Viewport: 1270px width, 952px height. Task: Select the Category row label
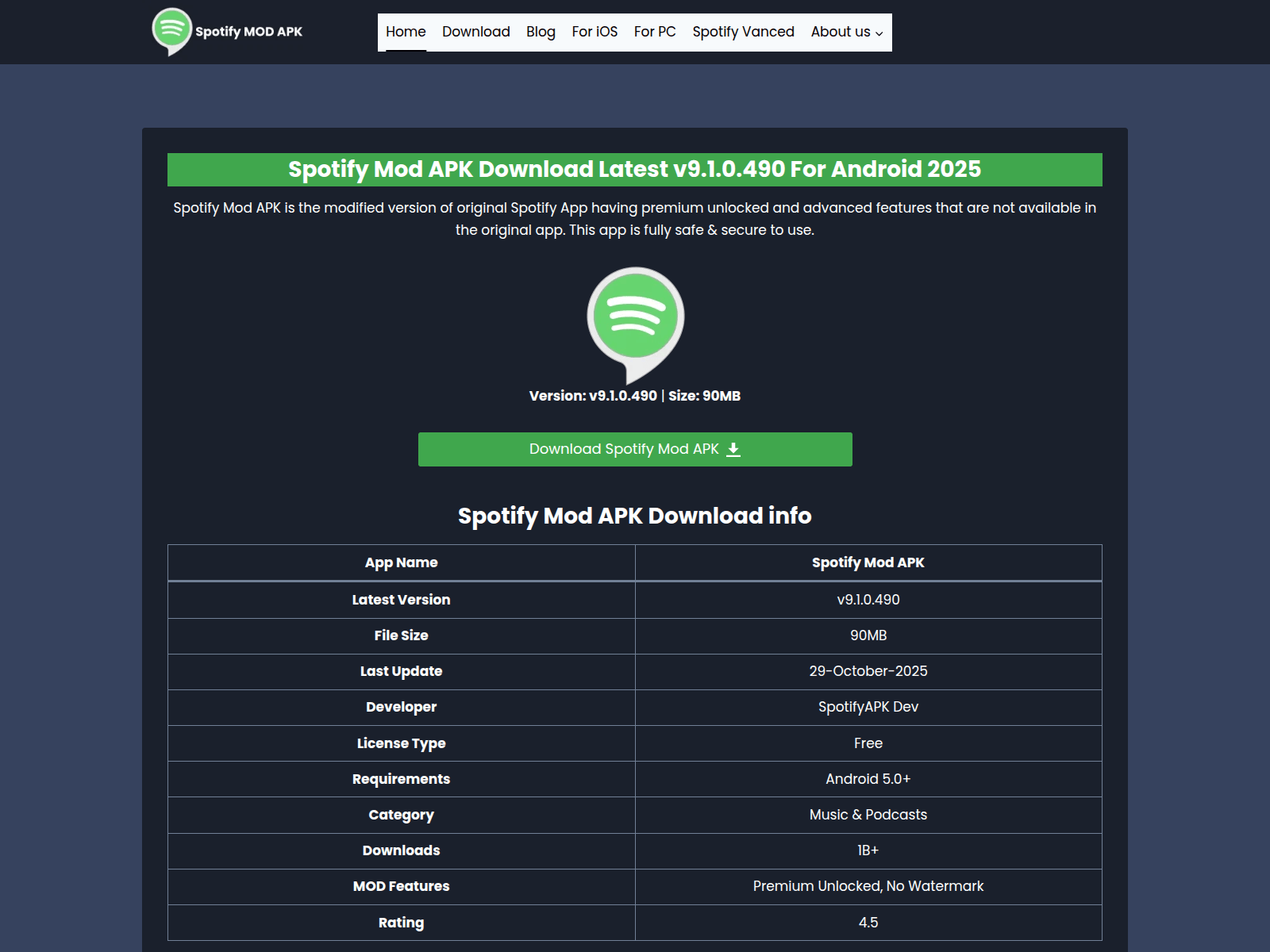(x=402, y=815)
